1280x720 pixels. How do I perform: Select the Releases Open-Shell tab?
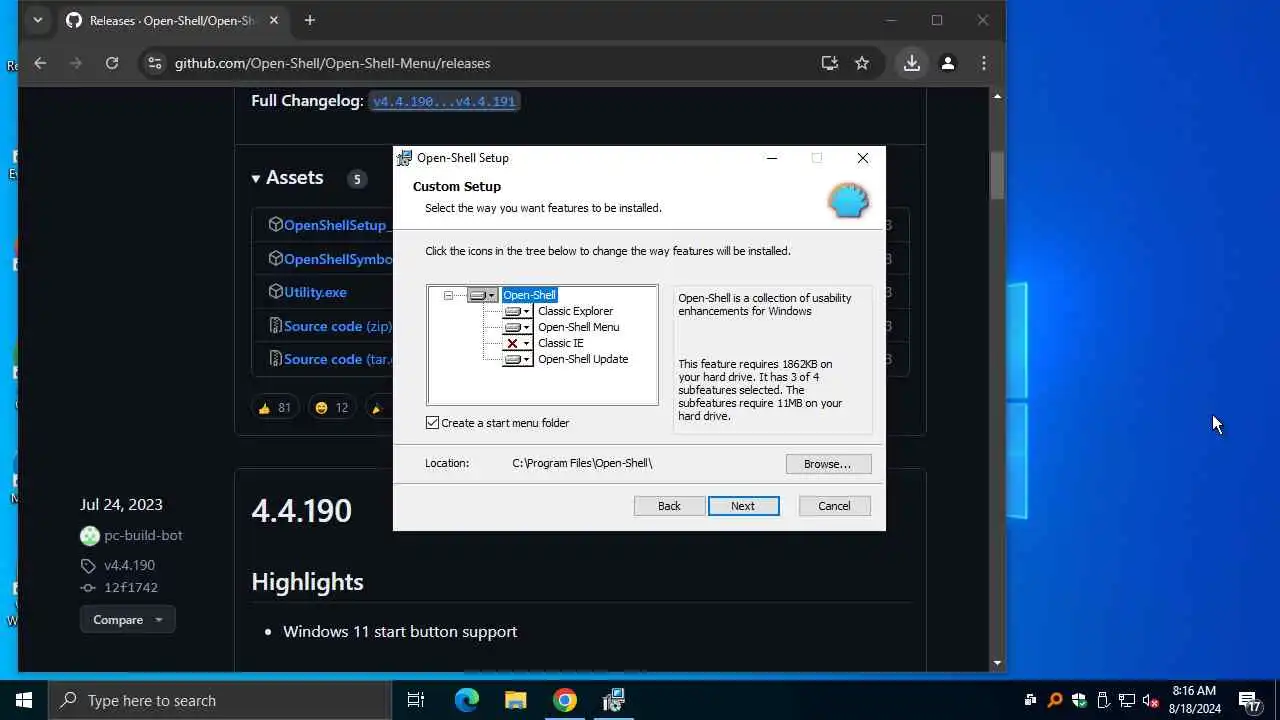tap(174, 20)
